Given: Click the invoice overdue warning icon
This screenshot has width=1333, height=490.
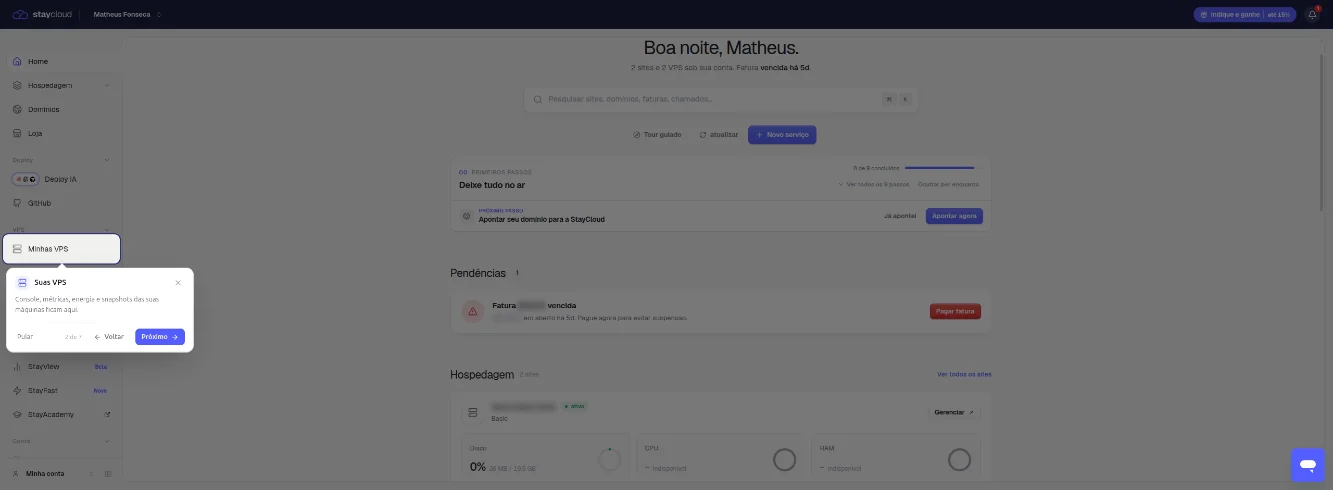Looking at the screenshot, I should click(472, 311).
